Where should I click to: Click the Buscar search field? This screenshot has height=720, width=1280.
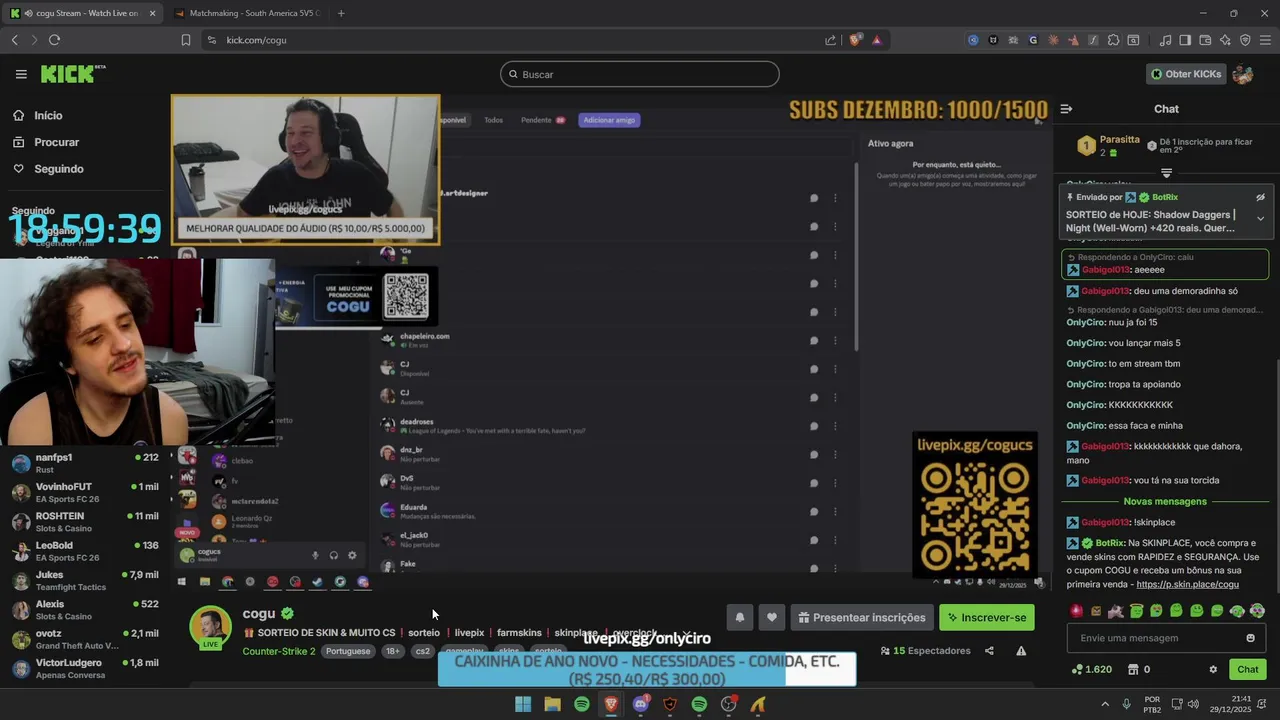click(640, 74)
